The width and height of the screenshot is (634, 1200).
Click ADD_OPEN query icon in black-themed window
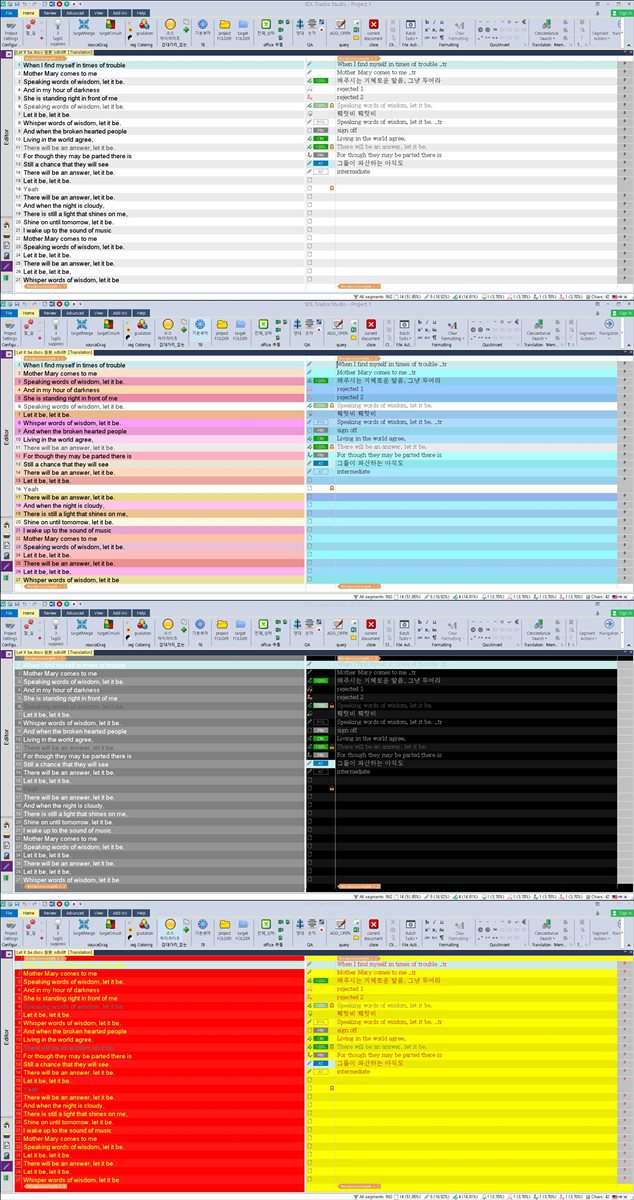[x=340, y=630]
